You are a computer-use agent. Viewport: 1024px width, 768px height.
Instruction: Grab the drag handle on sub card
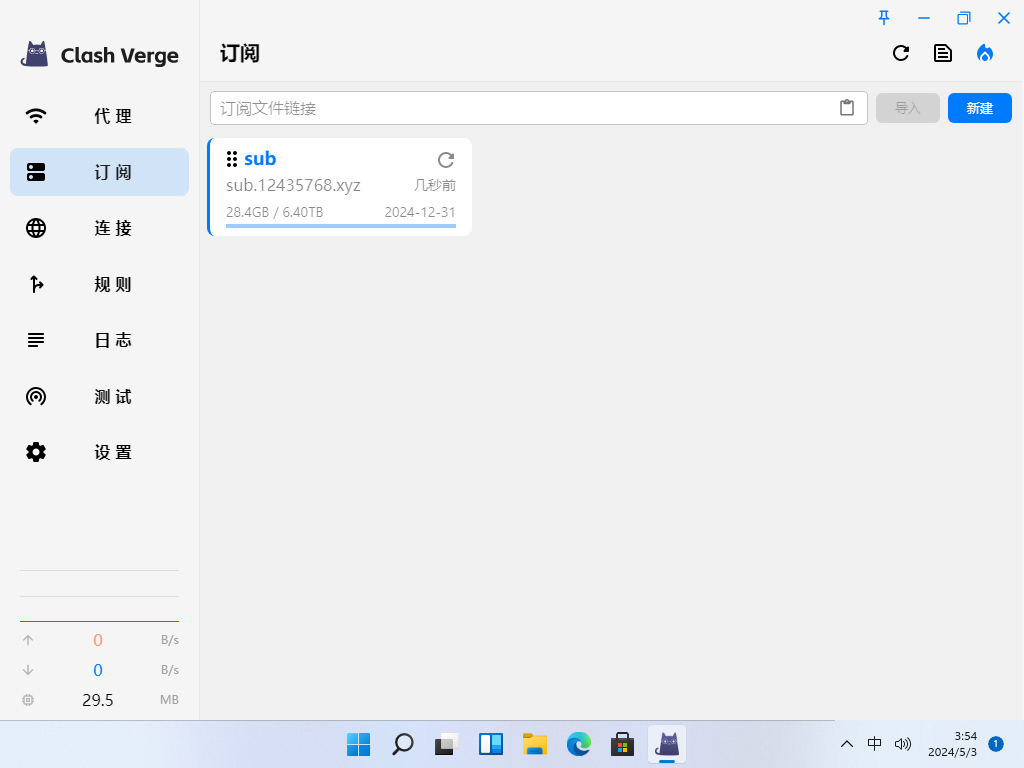tap(232, 159)
